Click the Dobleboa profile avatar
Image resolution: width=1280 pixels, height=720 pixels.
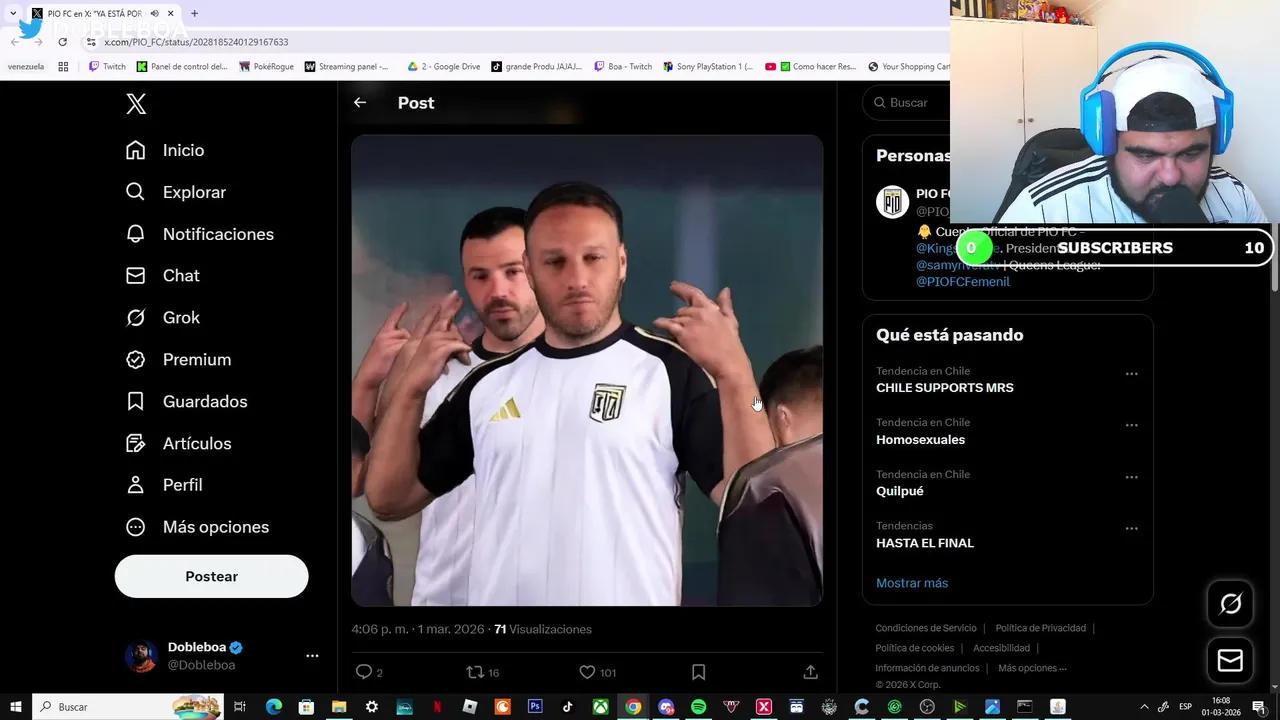point(141,656)
